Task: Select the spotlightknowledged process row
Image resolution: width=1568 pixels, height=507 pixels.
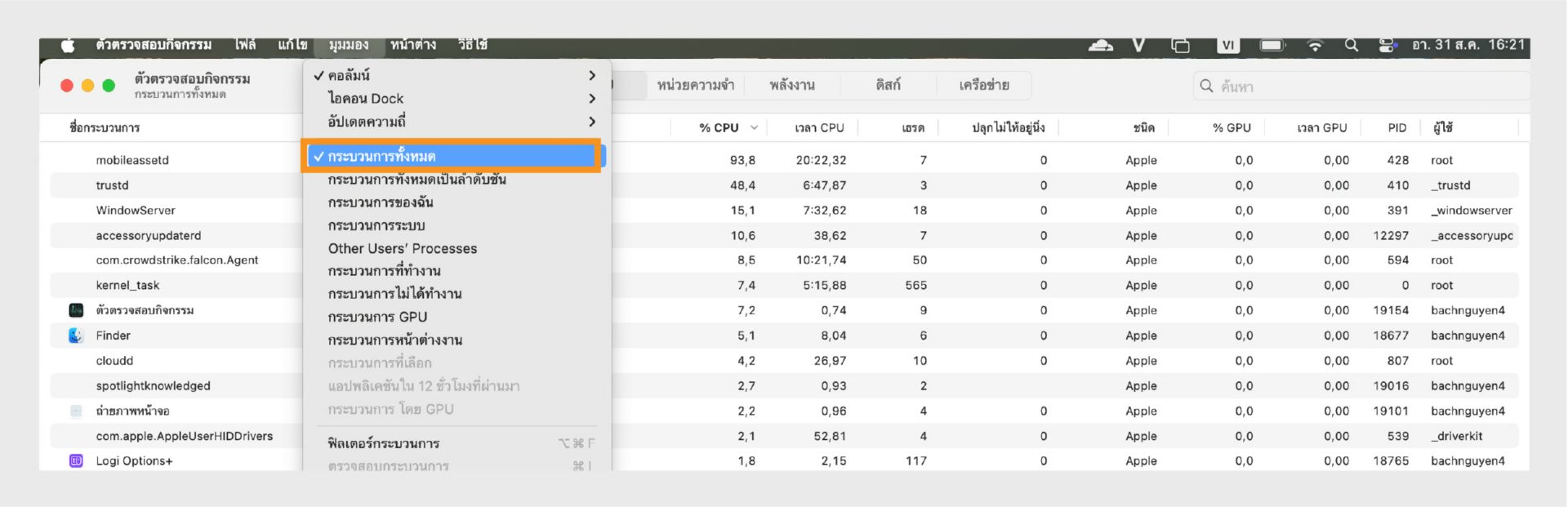Action: pyautogui.click(x=784, y=385)
